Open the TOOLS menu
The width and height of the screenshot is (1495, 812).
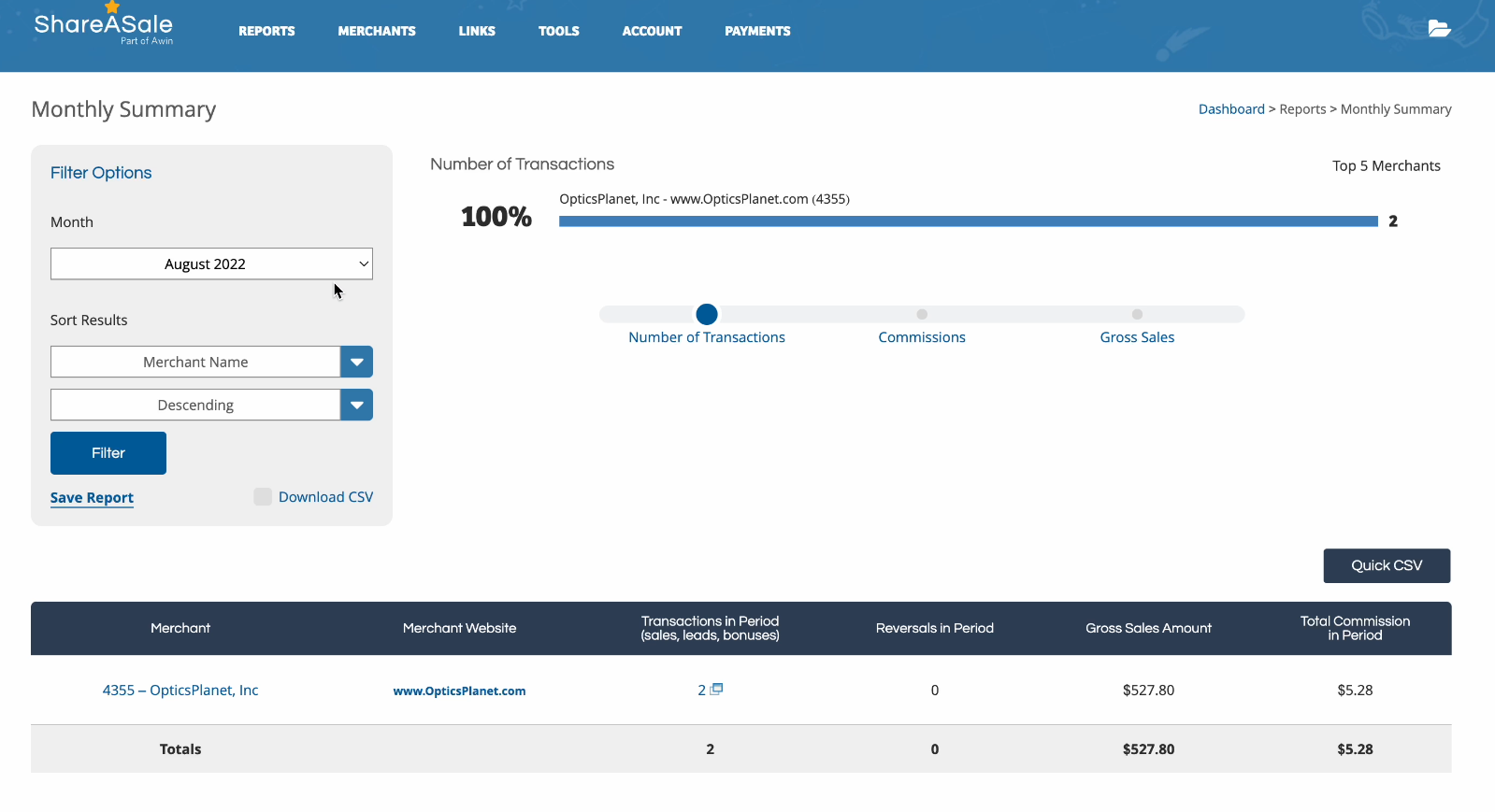(x=559, y=31)
